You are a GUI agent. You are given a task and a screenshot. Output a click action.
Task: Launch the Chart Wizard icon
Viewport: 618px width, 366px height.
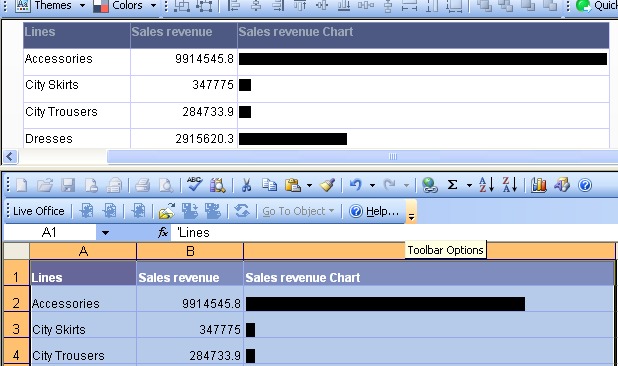point(538,185)
